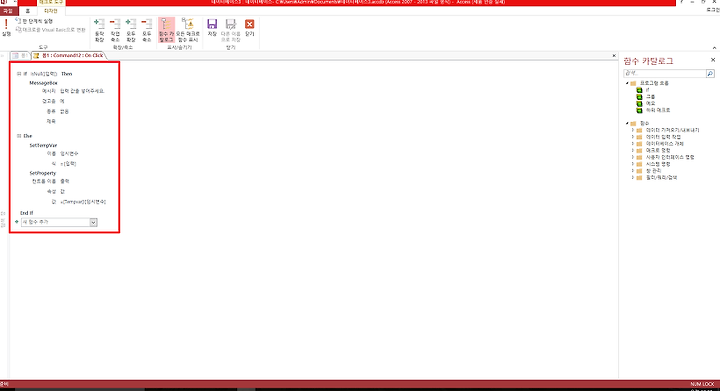Expand 창 관리 folder
This screenshot has width=720, height=391.
tap(633, 171)
